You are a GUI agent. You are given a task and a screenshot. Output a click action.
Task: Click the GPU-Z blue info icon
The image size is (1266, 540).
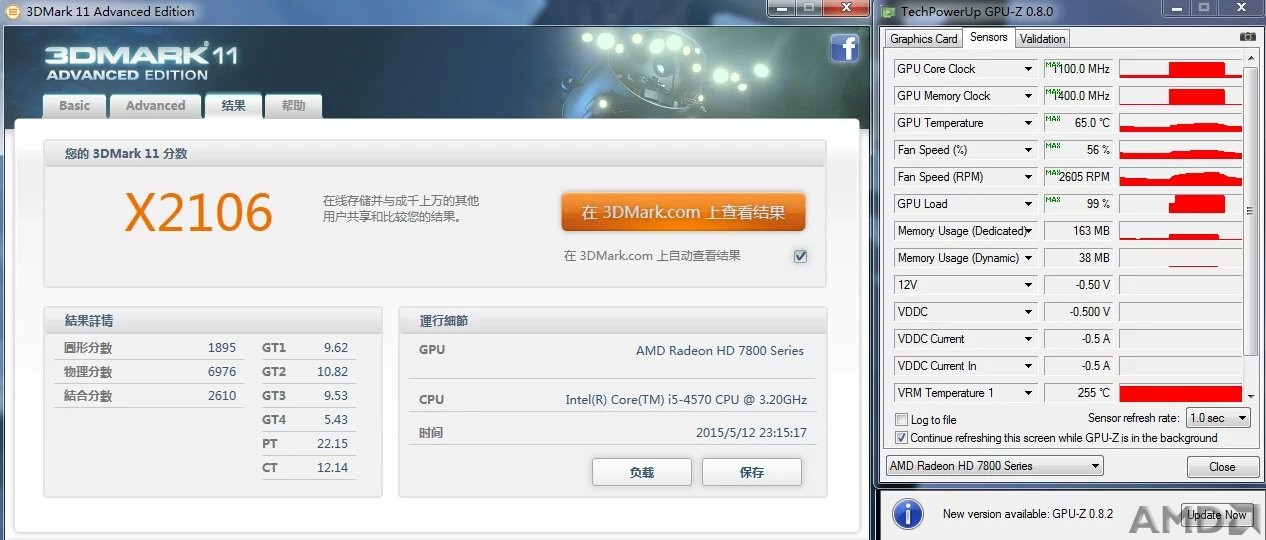tap(907, 514)
